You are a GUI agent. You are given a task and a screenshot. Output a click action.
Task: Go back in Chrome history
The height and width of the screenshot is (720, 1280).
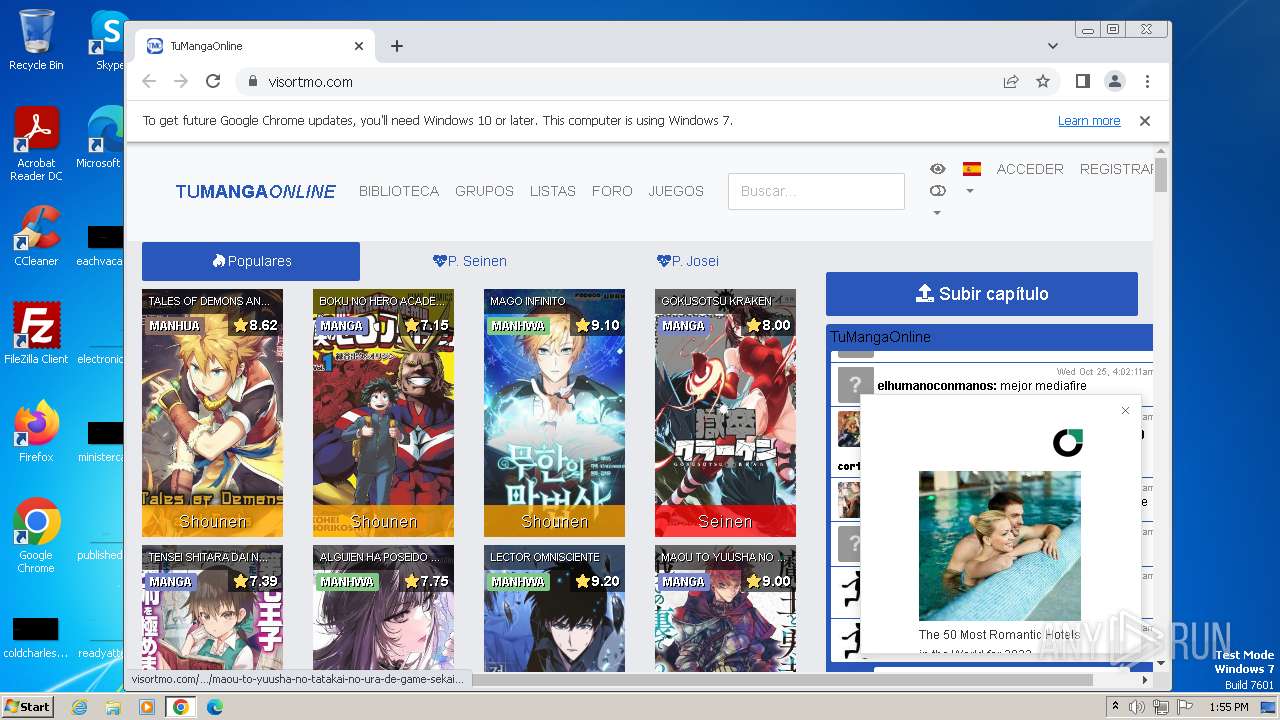[149, 82]
